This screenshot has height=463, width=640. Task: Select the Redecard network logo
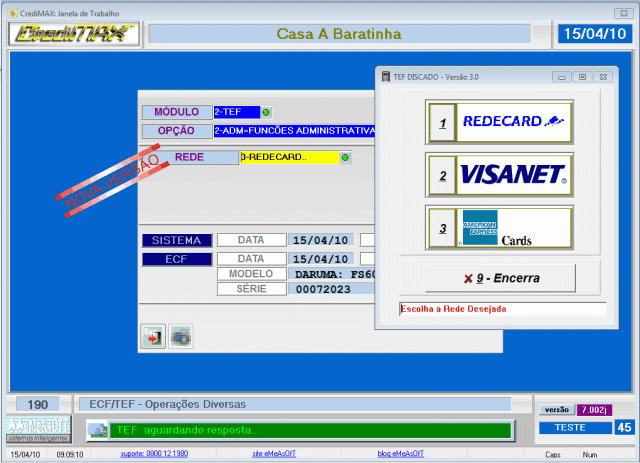click(514, 122)
